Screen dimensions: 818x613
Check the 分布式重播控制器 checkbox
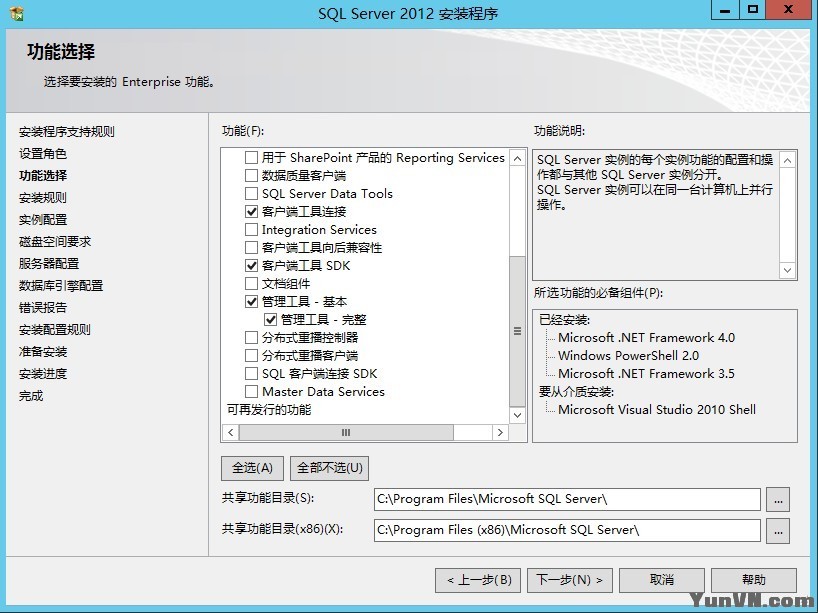(x=251, y=338)
